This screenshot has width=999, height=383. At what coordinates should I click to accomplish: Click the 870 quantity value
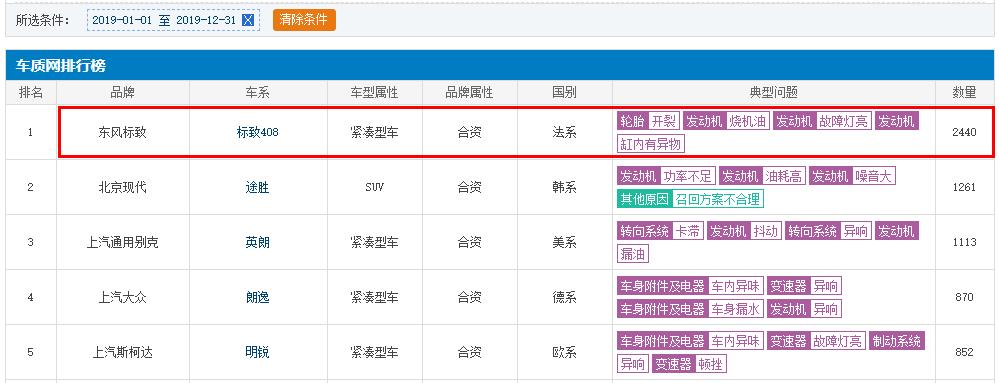(964, 297)
